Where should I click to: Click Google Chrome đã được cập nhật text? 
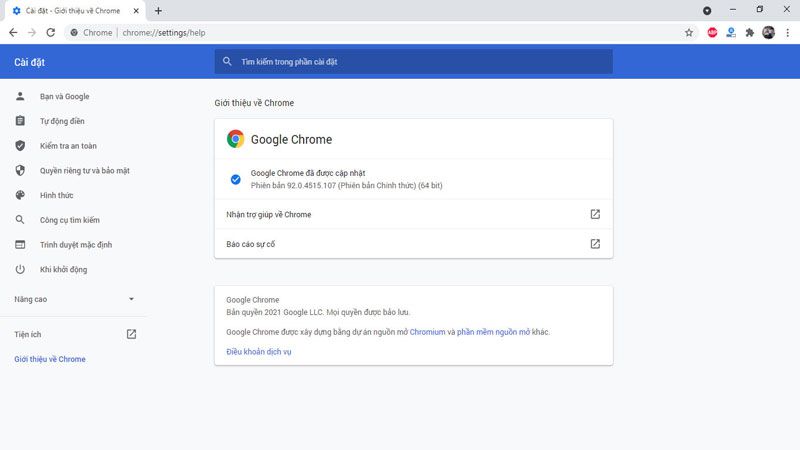pos(308,173)
